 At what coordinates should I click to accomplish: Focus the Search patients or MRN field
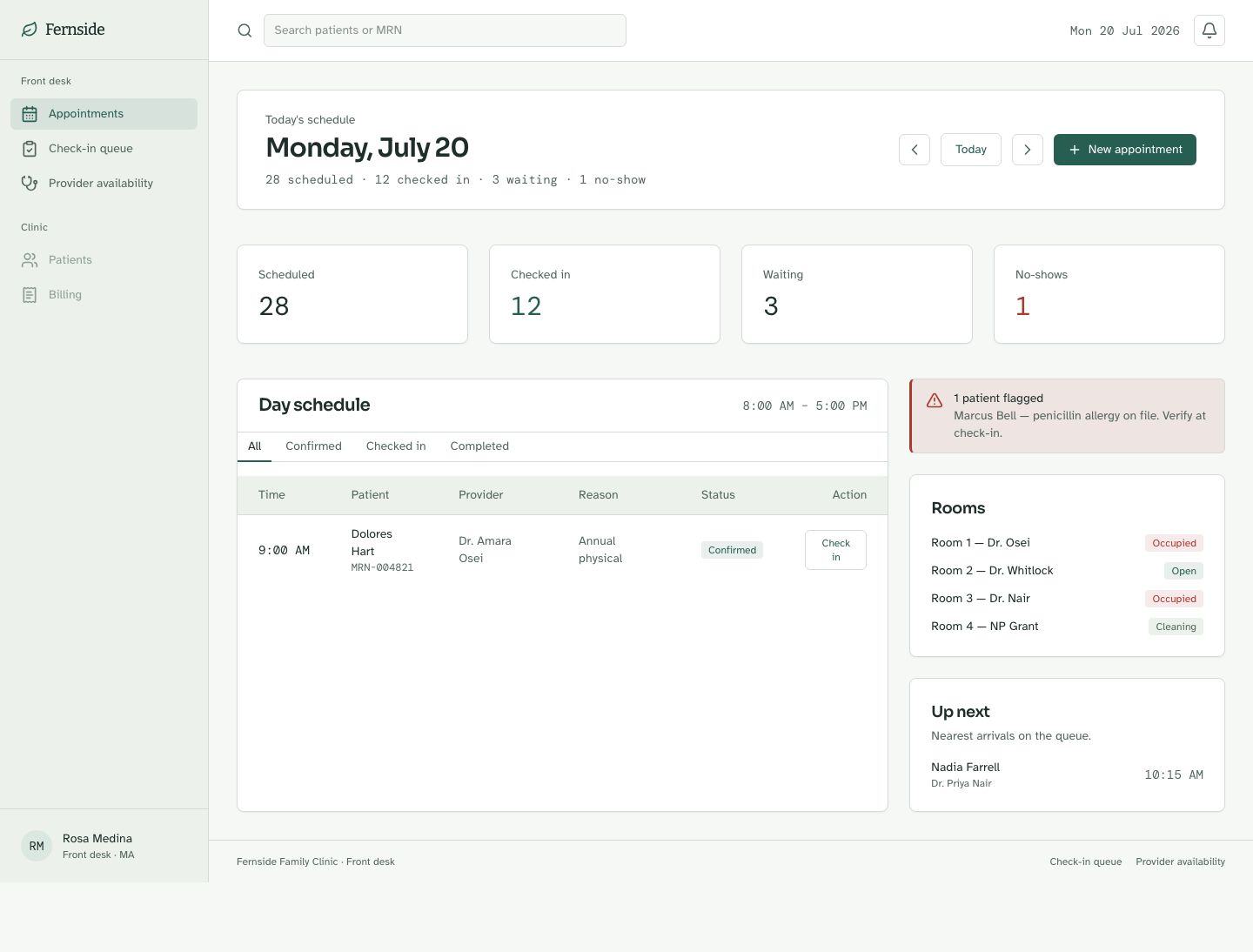(445, 30)
